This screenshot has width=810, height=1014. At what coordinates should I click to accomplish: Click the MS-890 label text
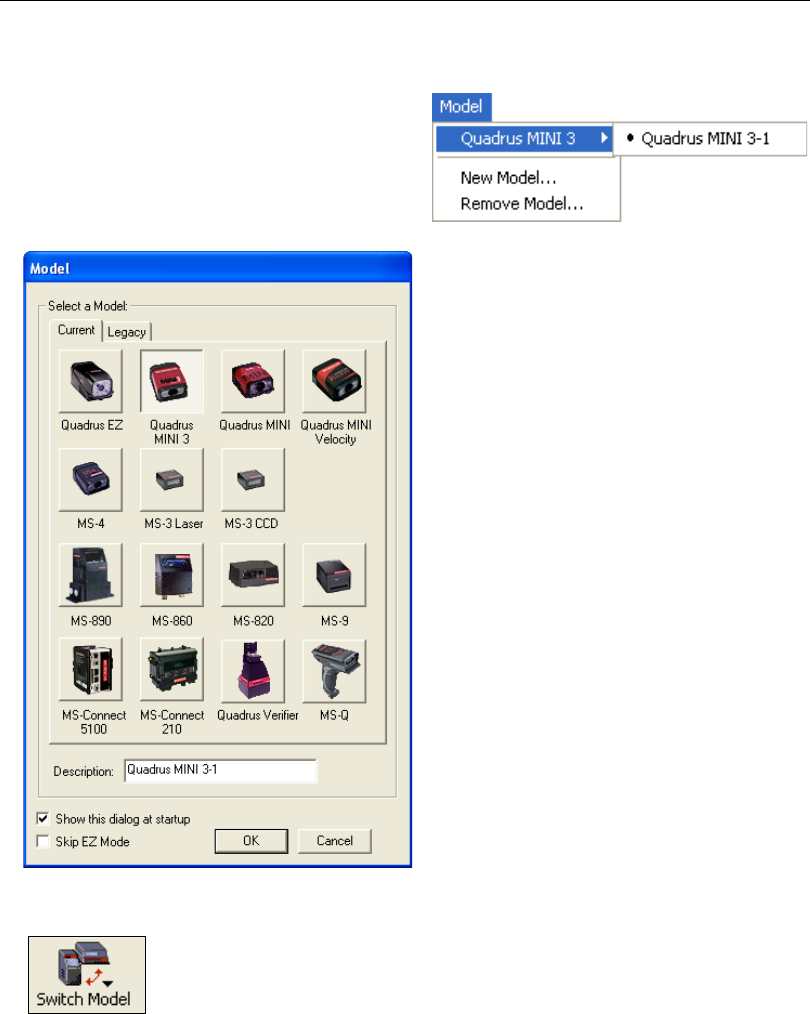point(91,621)
